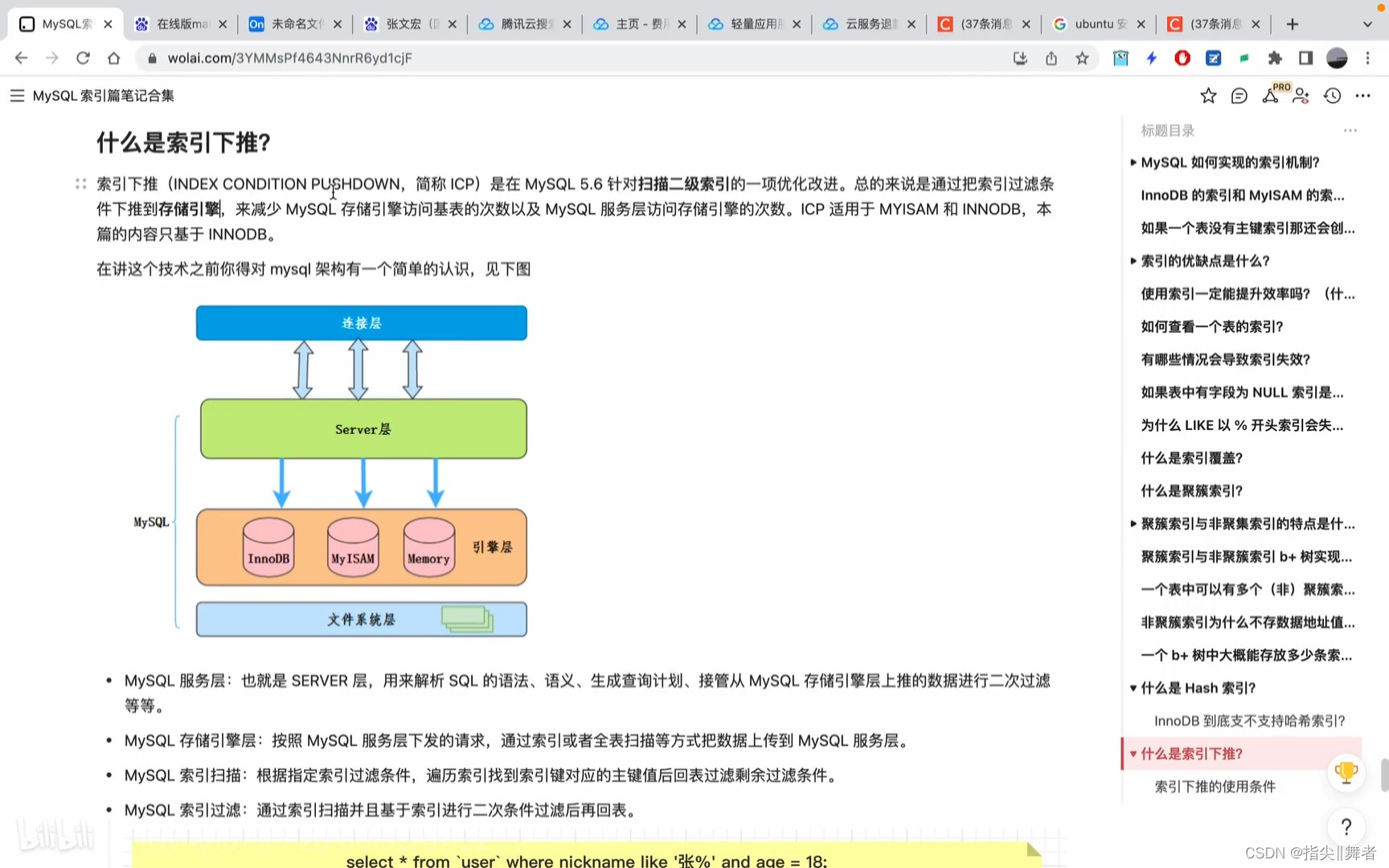Jump to '如果表中有字段为 NULL 索引是' heading
The width and height of the screenshot is (1389, 868).
coord(1242,393)
